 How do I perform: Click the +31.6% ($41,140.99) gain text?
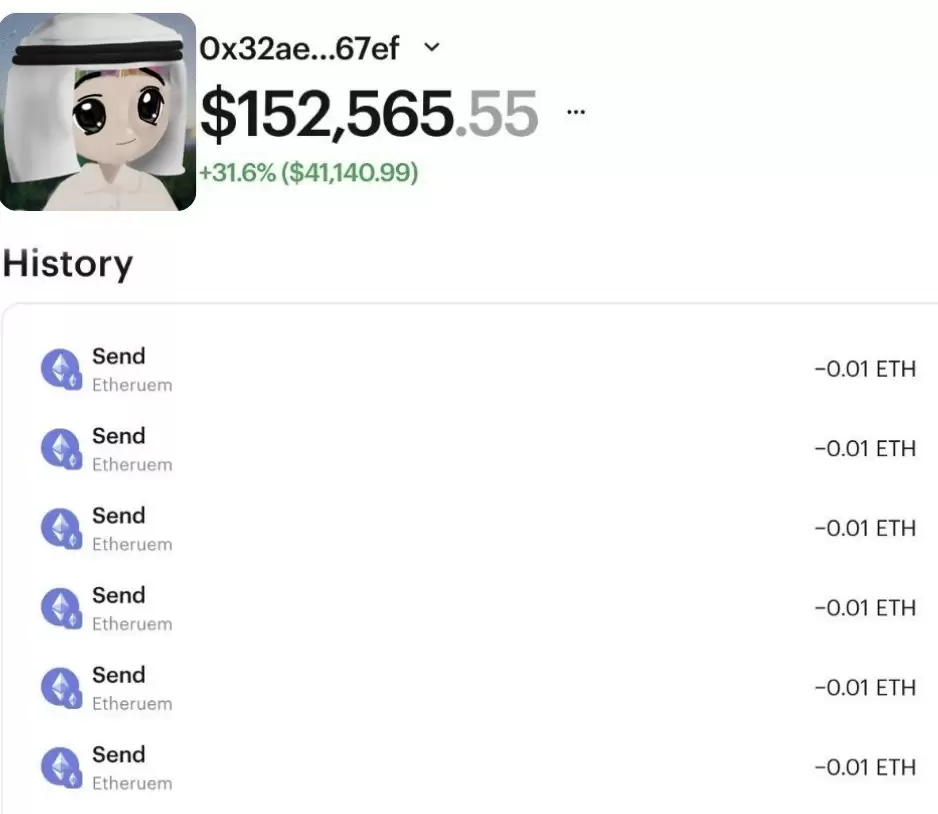point(308,173)
